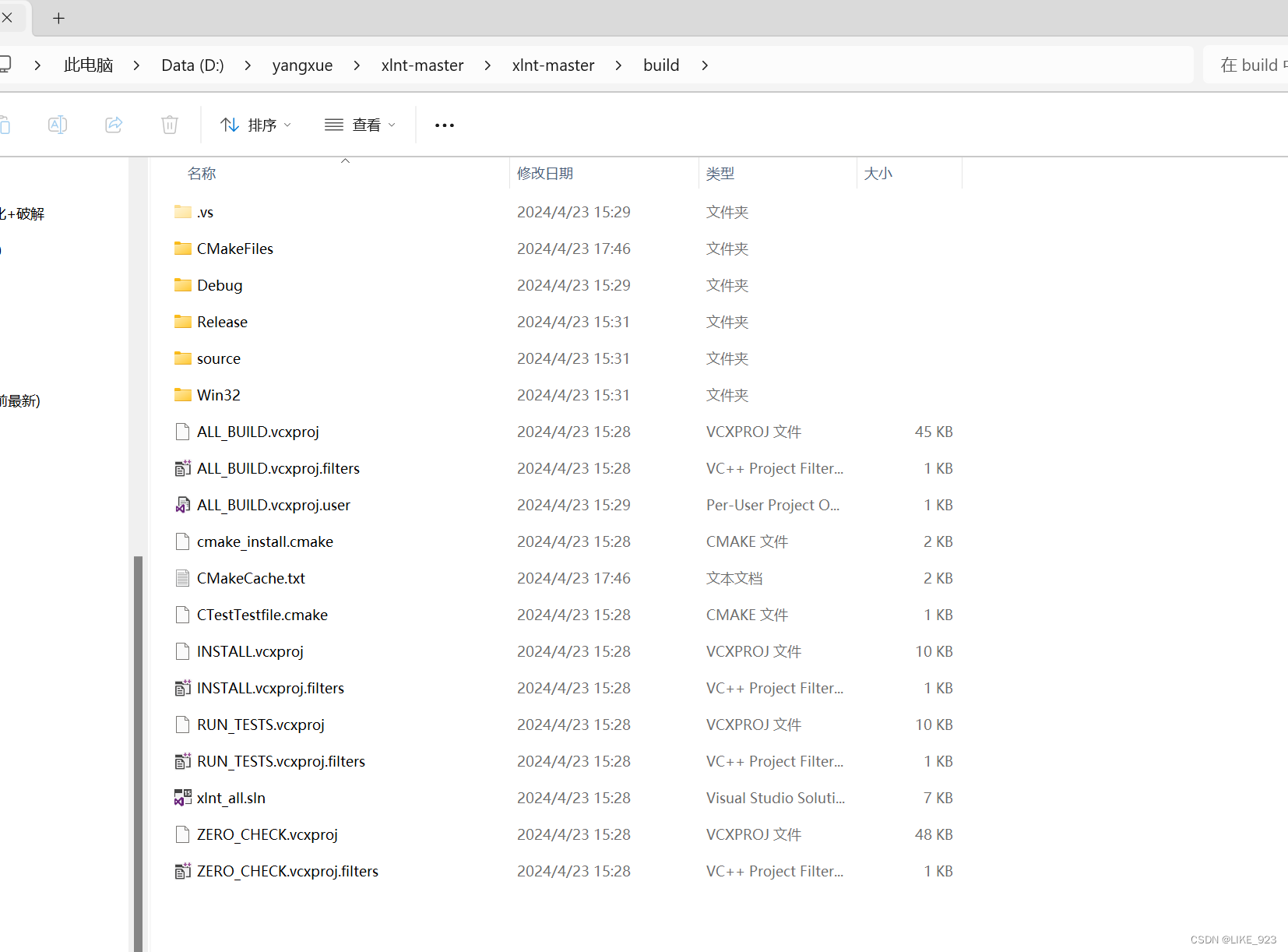
Task: Select file name xlnt_all.sln
Action: pyautogui.click(x=231, y=798)
